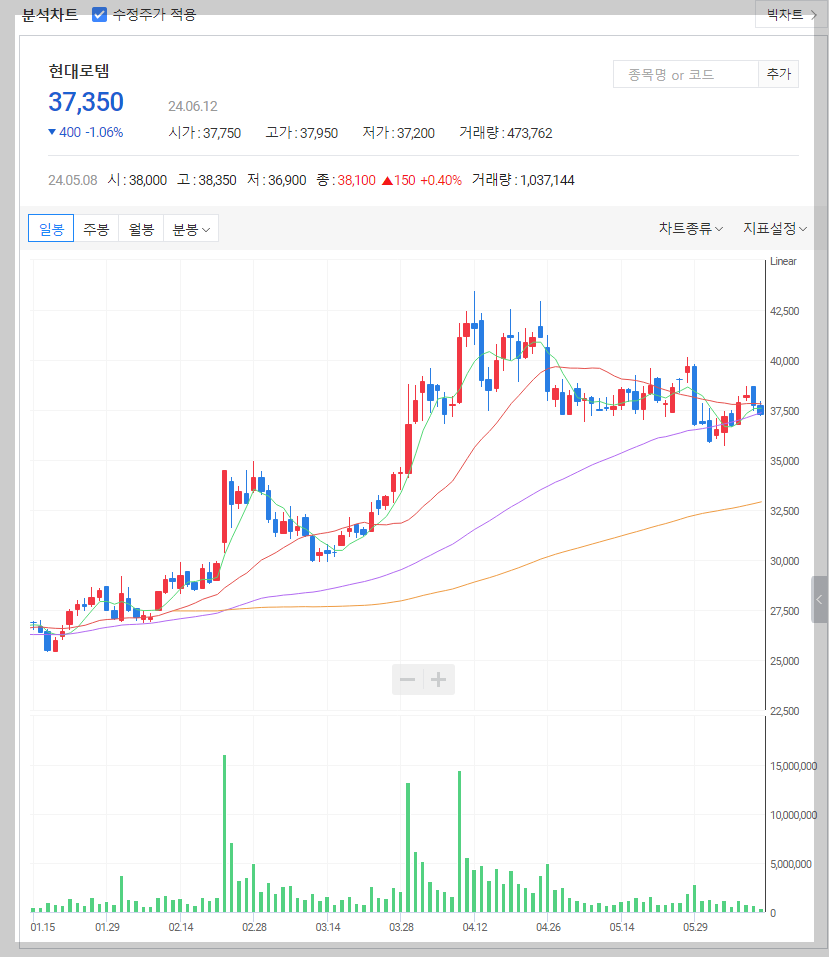Click the 종목명 or 코드 search field
This screenshot has width=829, height=957.
(686, 74)
